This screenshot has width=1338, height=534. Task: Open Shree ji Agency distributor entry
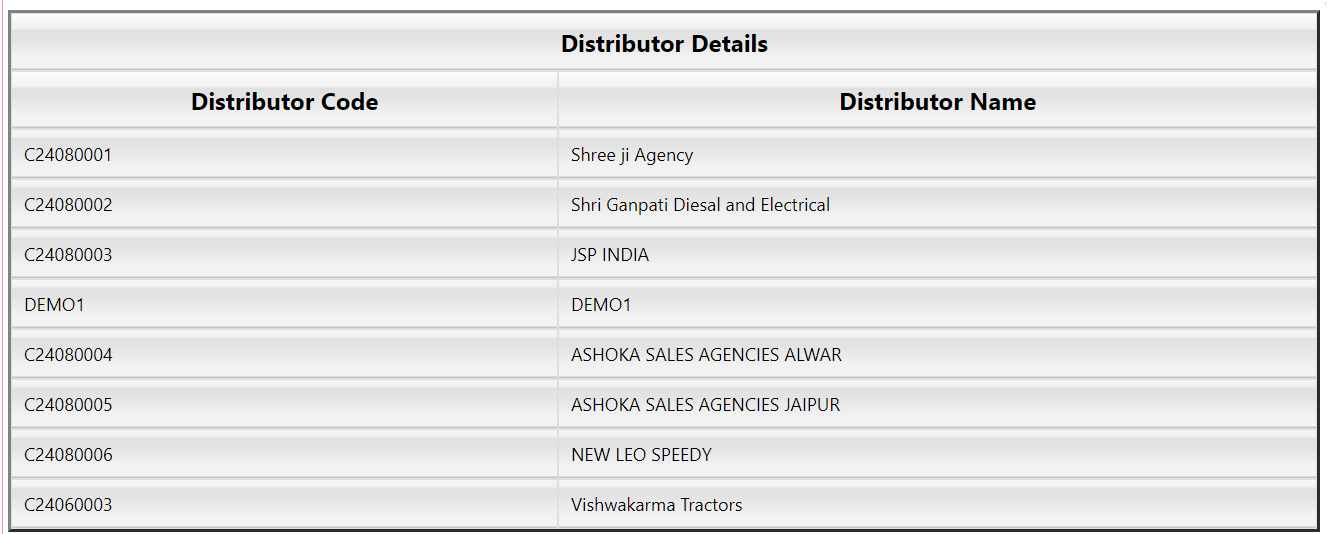632,155
